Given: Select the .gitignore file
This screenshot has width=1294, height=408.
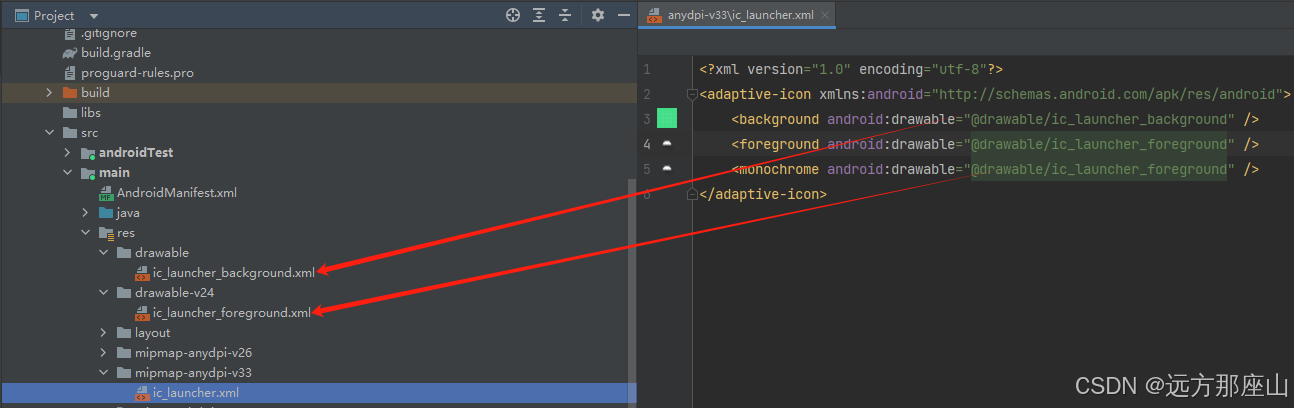Looking at the screenshot, I should (x=108, y=33).
